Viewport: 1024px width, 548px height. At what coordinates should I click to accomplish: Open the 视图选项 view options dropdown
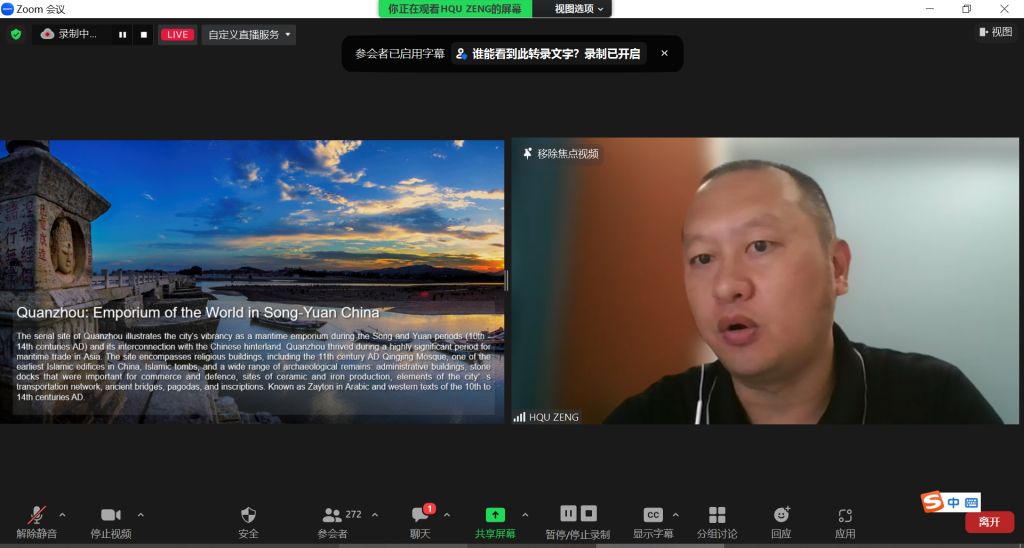[x=579, y=8]
